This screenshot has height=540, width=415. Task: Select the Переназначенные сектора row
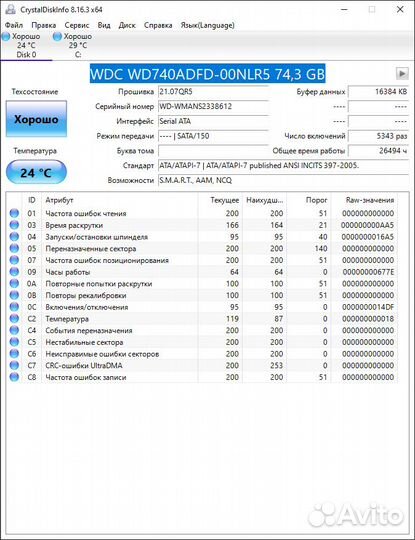coord(203,248)
